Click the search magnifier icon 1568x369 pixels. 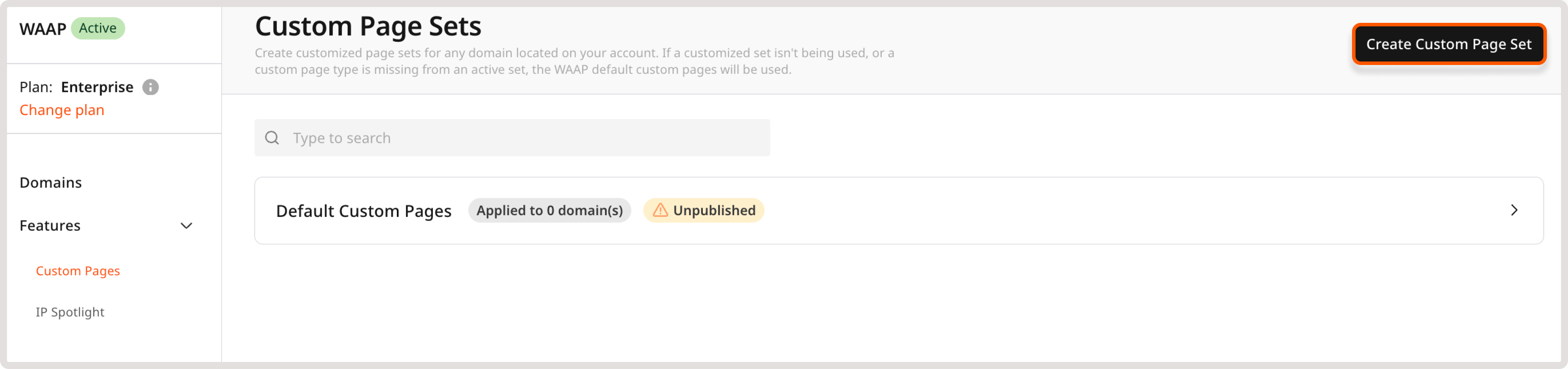pos(272,137)
